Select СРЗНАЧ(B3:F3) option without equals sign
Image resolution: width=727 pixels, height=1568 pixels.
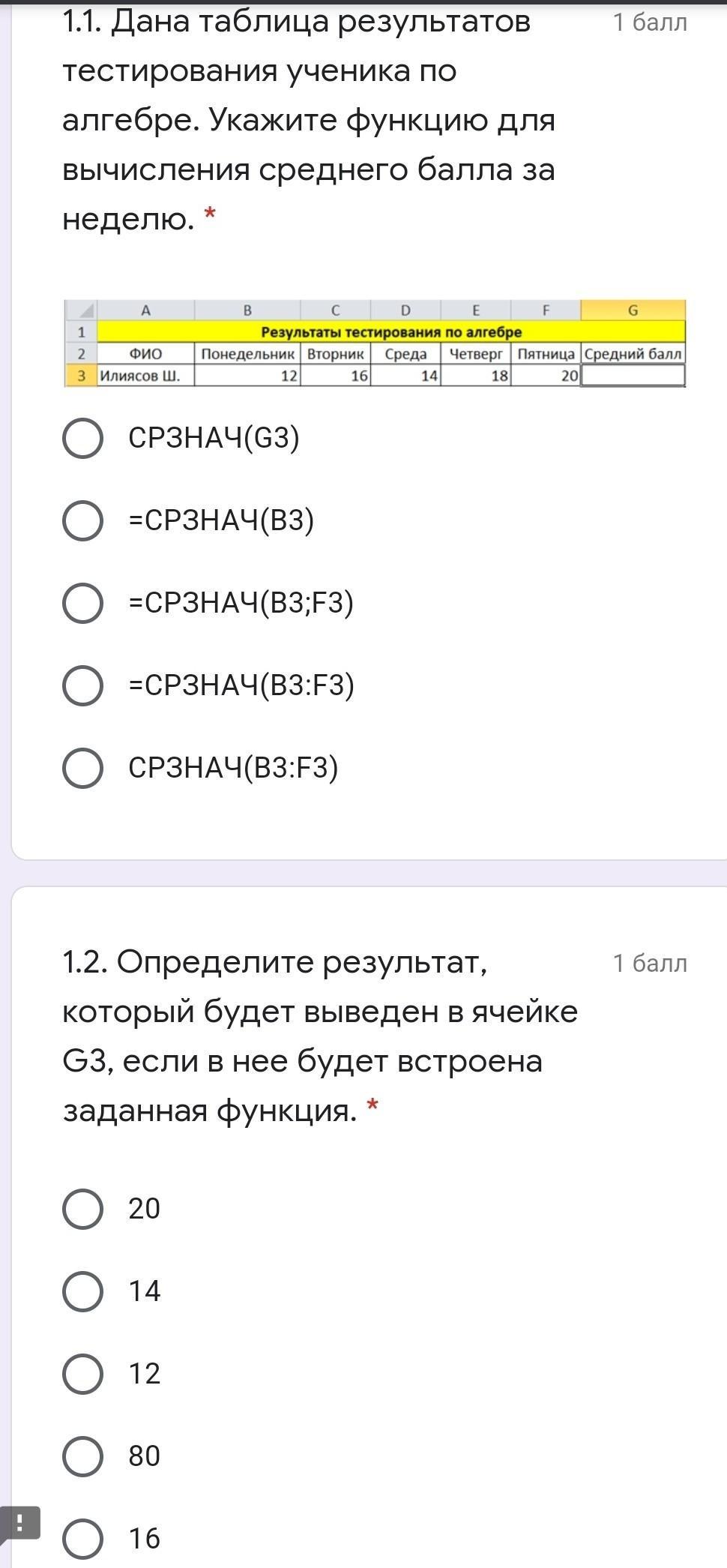click(82, 768)
